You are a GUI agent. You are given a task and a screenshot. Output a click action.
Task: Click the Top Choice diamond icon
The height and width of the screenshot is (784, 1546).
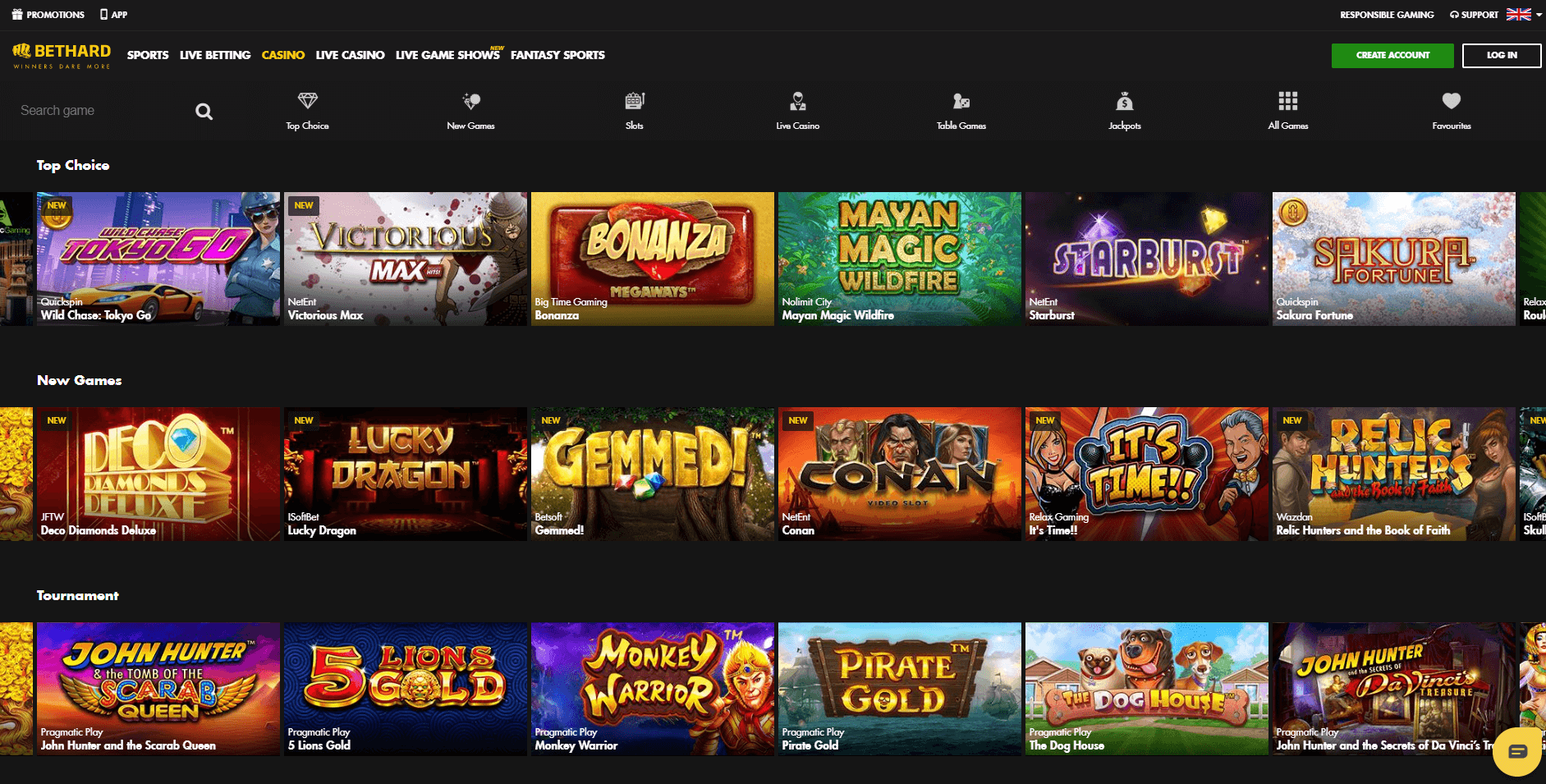click(x=307, y=102)
